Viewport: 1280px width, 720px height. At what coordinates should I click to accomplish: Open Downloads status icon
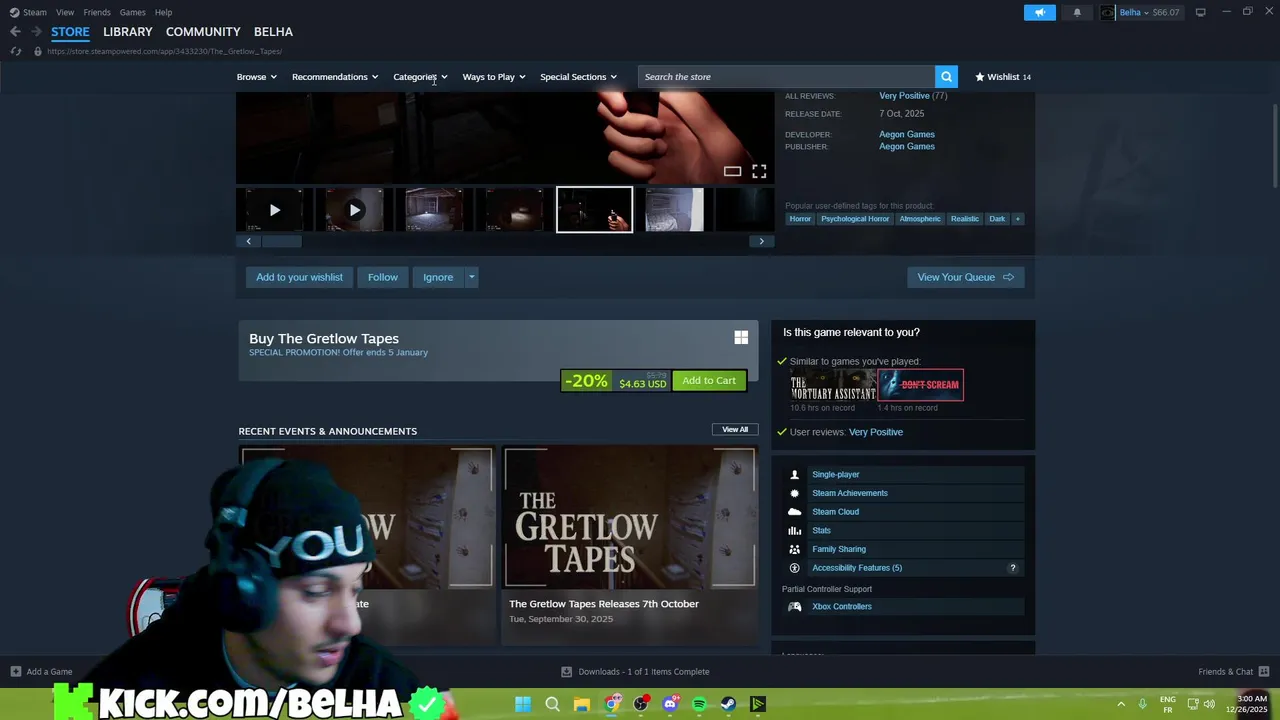click(566, 672)
